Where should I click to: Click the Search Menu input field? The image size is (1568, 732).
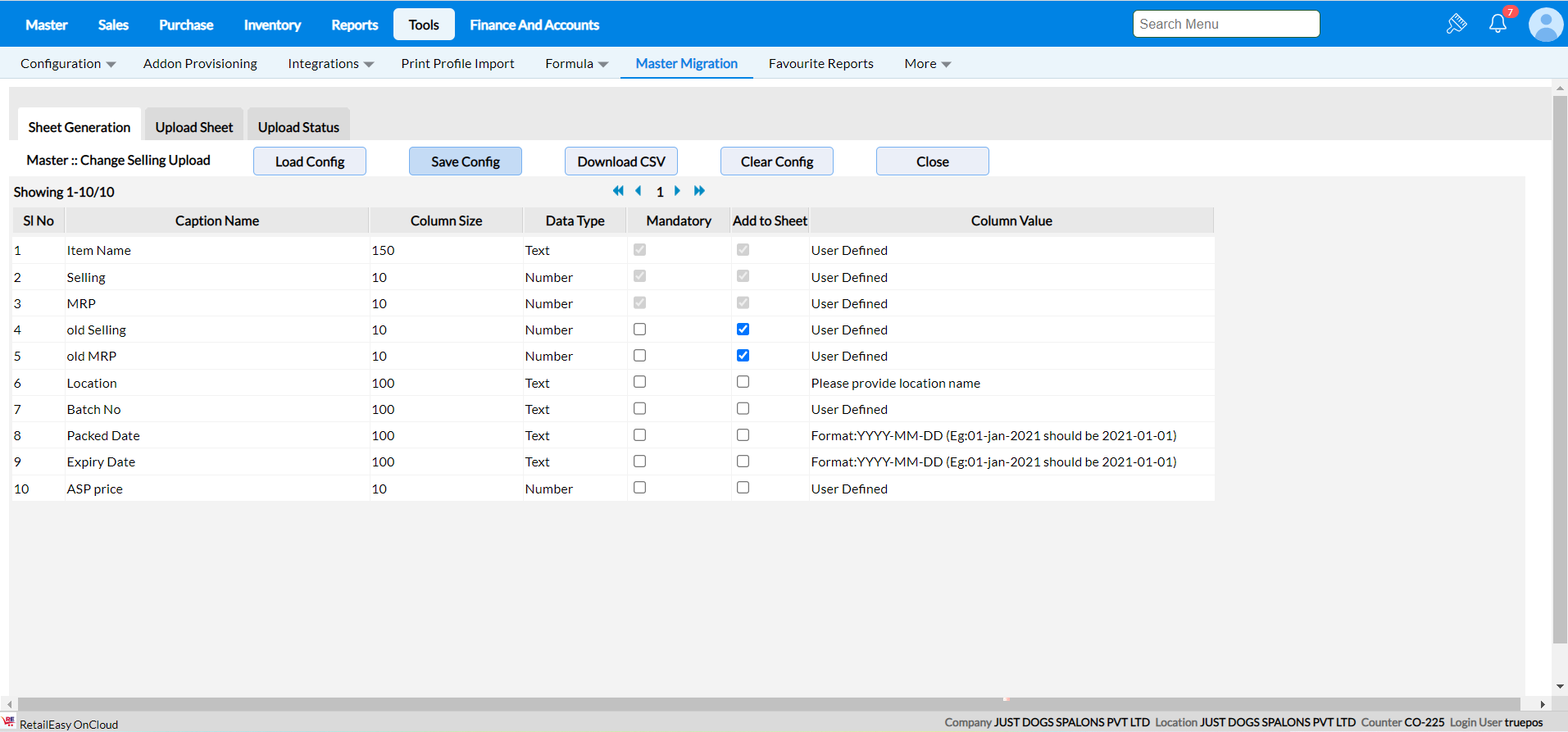click(x=1225, y=24)
